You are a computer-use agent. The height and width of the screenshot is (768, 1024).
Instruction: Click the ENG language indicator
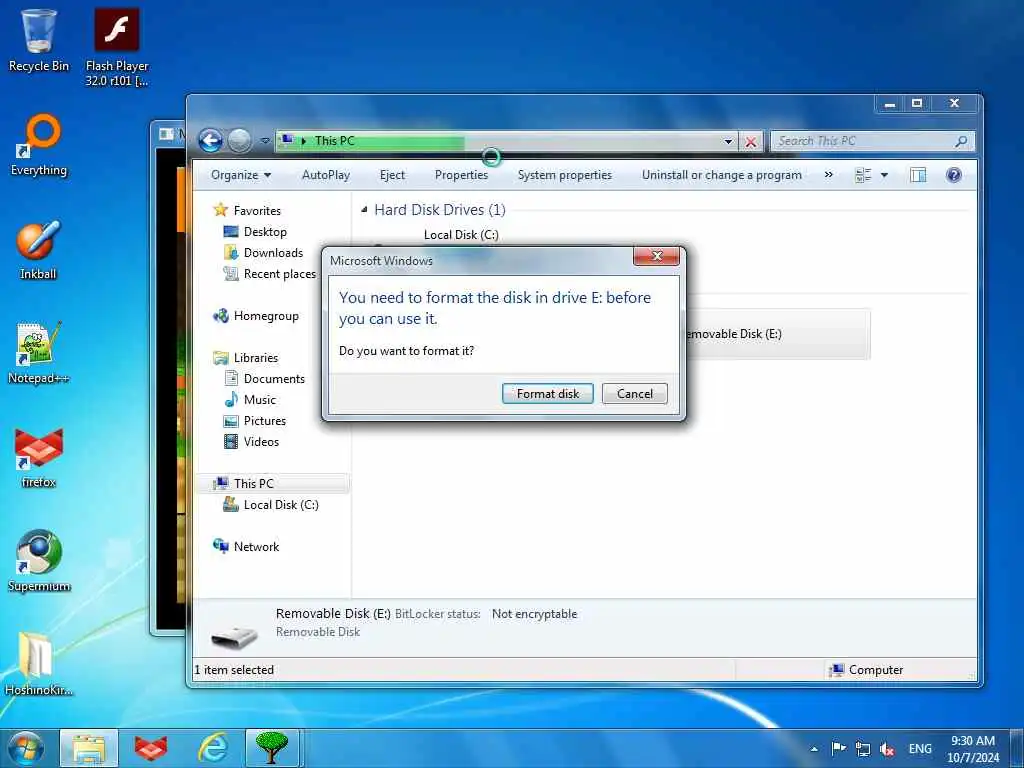(920, 749)
